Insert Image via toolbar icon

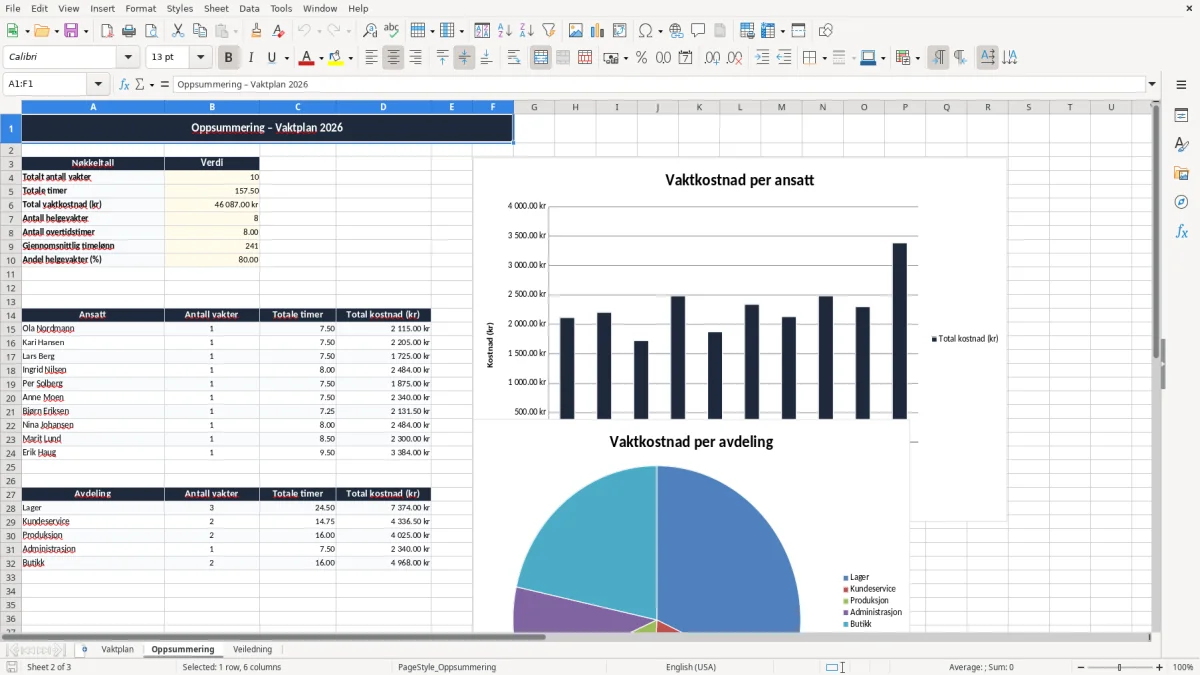click(x=576, y=31)
